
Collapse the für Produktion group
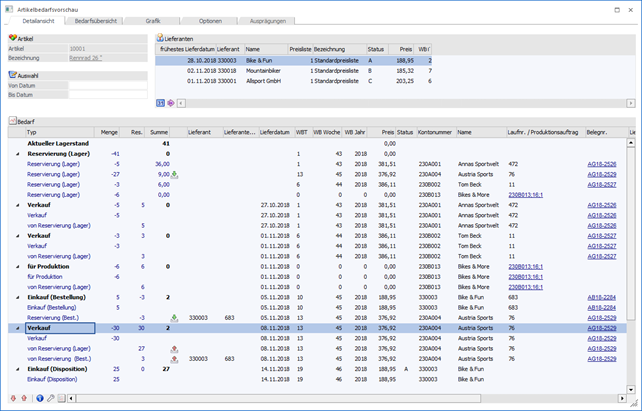(x=18, y=266)
